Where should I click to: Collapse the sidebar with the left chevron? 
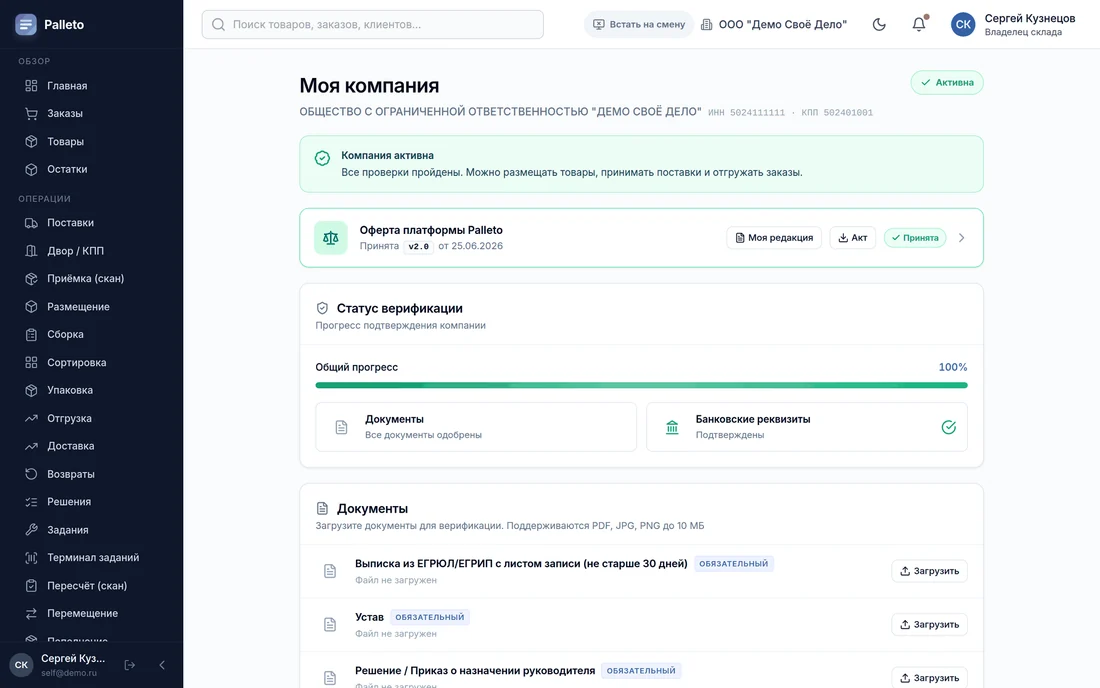tap(162, 665)
